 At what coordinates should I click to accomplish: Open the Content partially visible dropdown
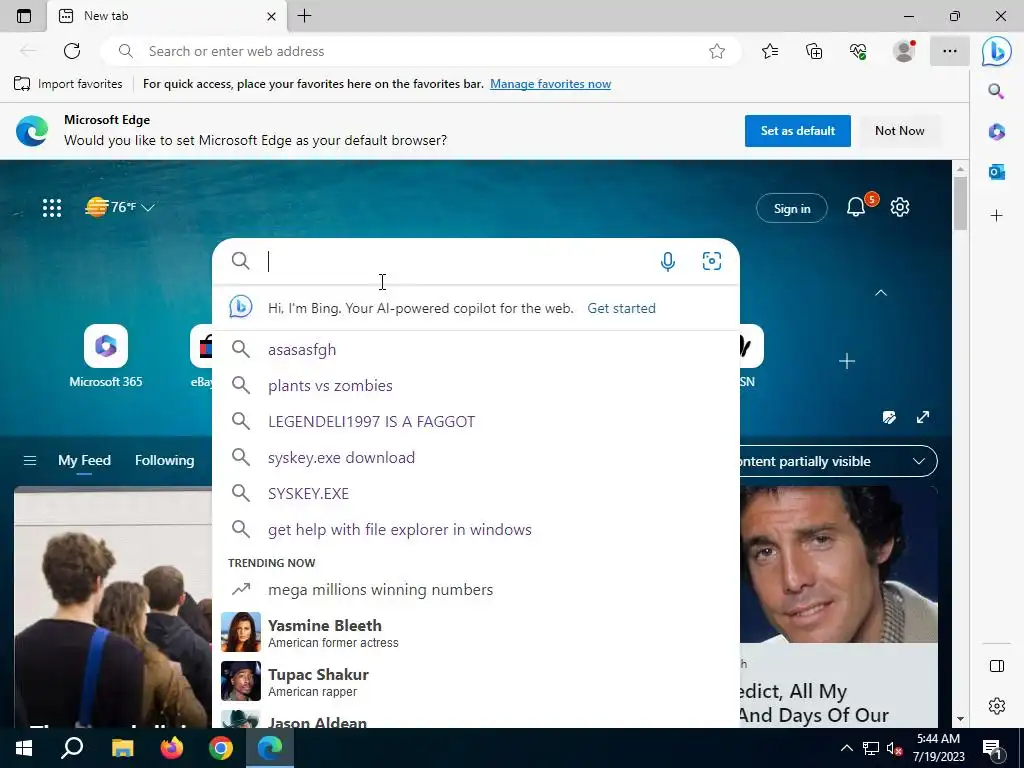(x=838, y=461)
